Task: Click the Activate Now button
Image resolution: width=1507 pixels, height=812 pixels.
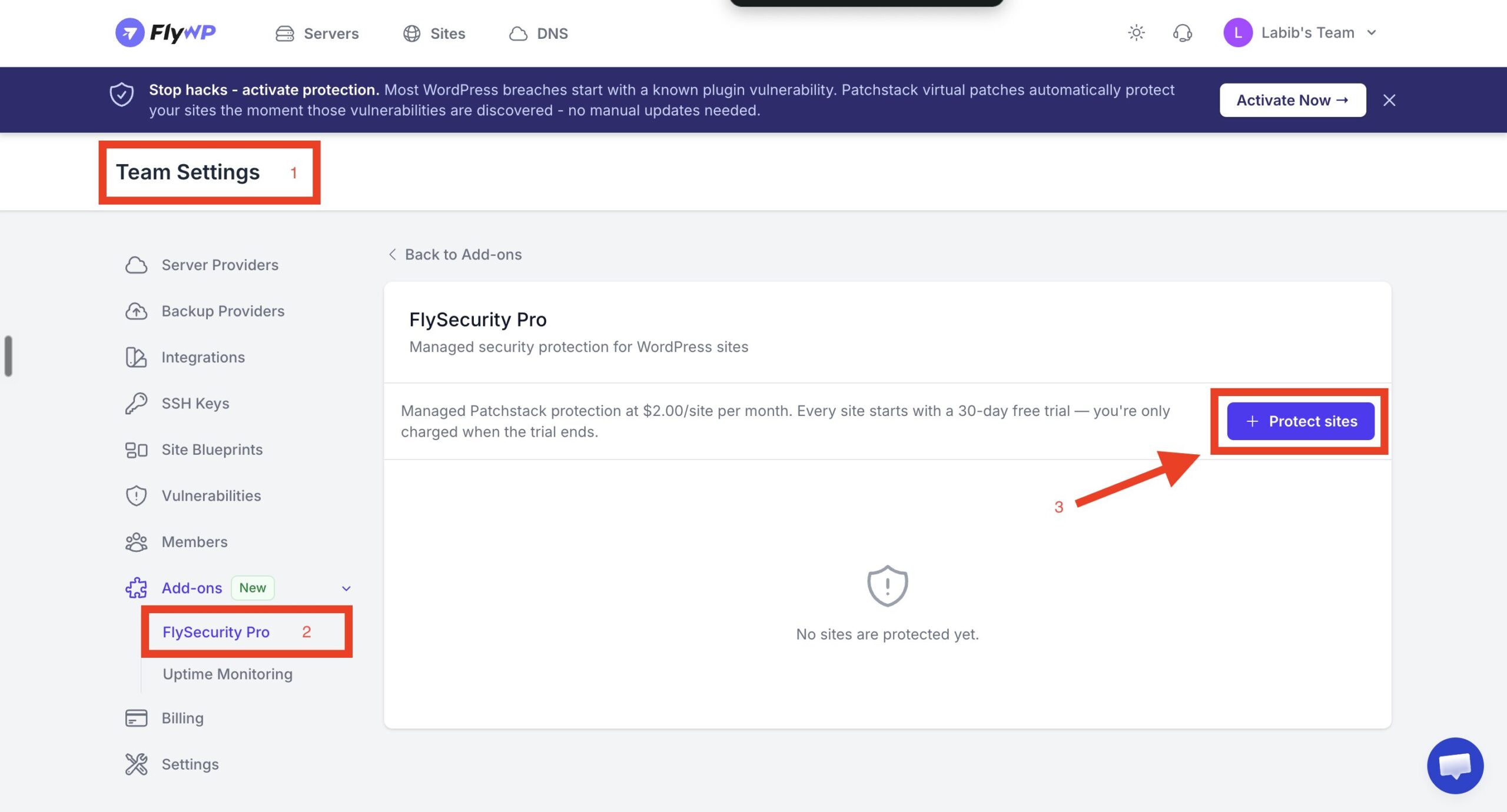Action: point(1293,100)
